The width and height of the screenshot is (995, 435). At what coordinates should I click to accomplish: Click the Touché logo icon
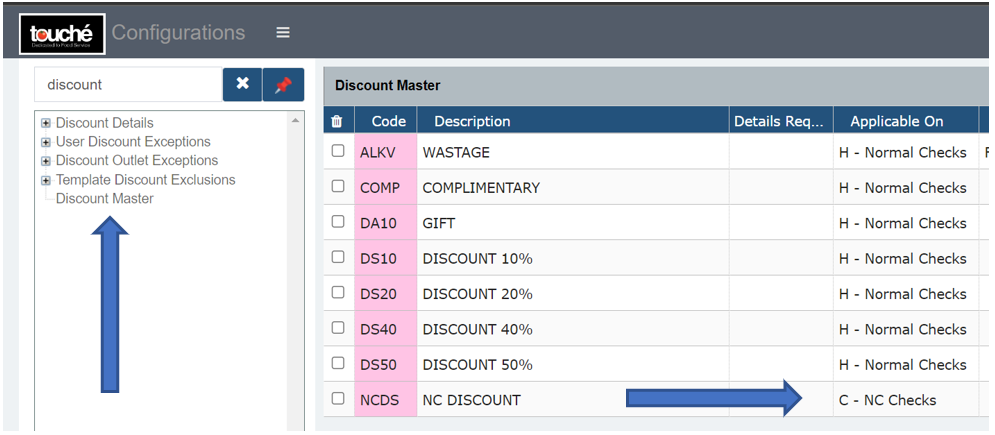click(61, 33)
